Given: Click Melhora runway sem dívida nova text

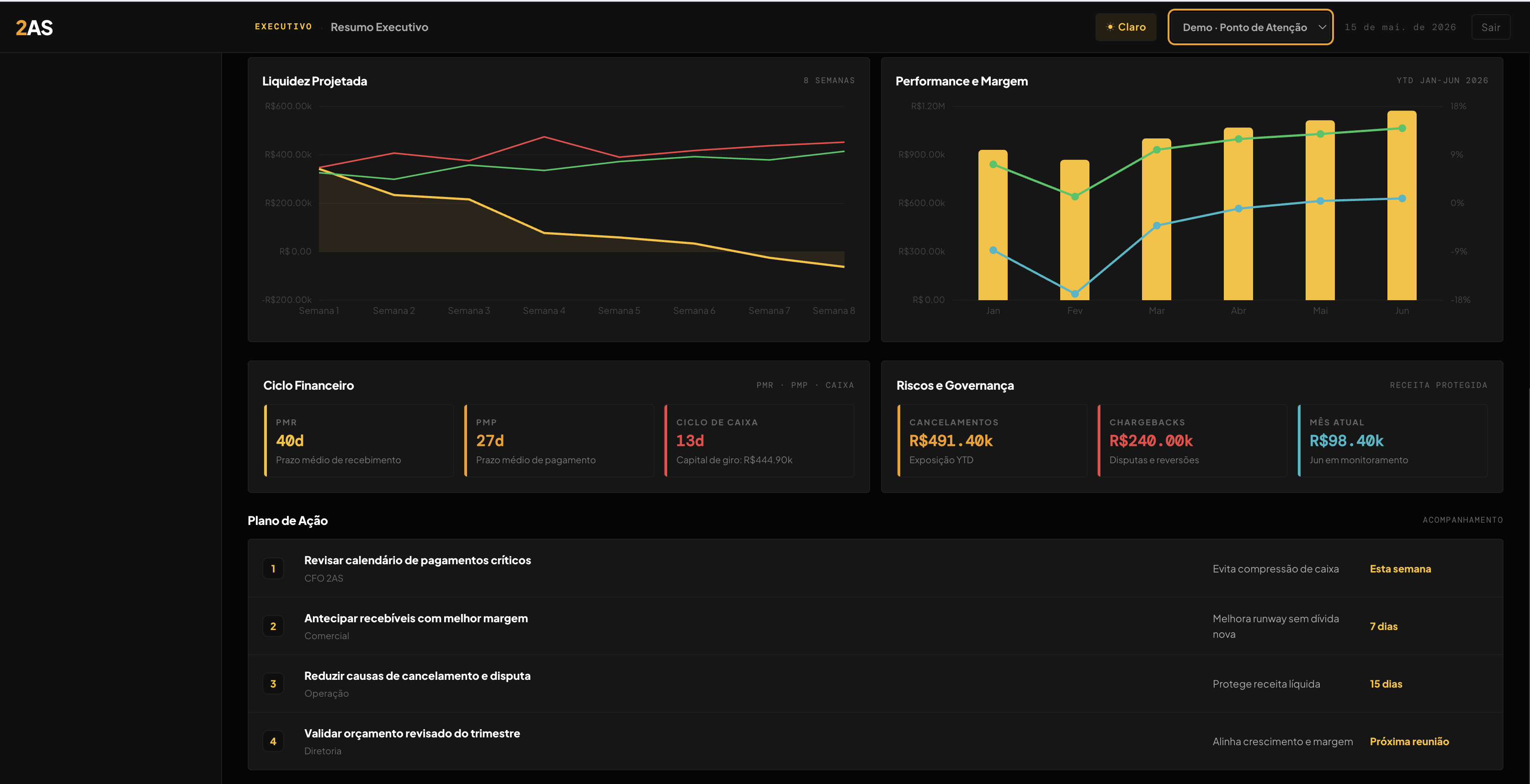Looking at the screenshot, I should tap(1275, 627).
